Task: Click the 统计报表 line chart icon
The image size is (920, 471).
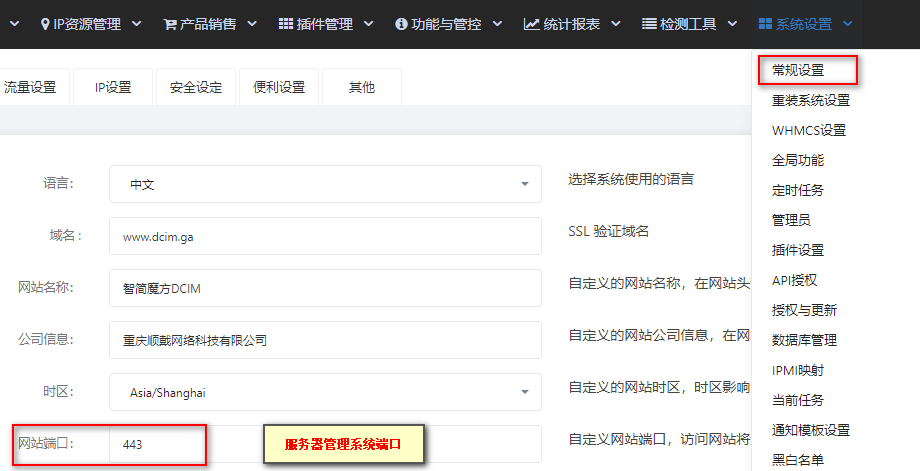Action: (x=531, y=24)
